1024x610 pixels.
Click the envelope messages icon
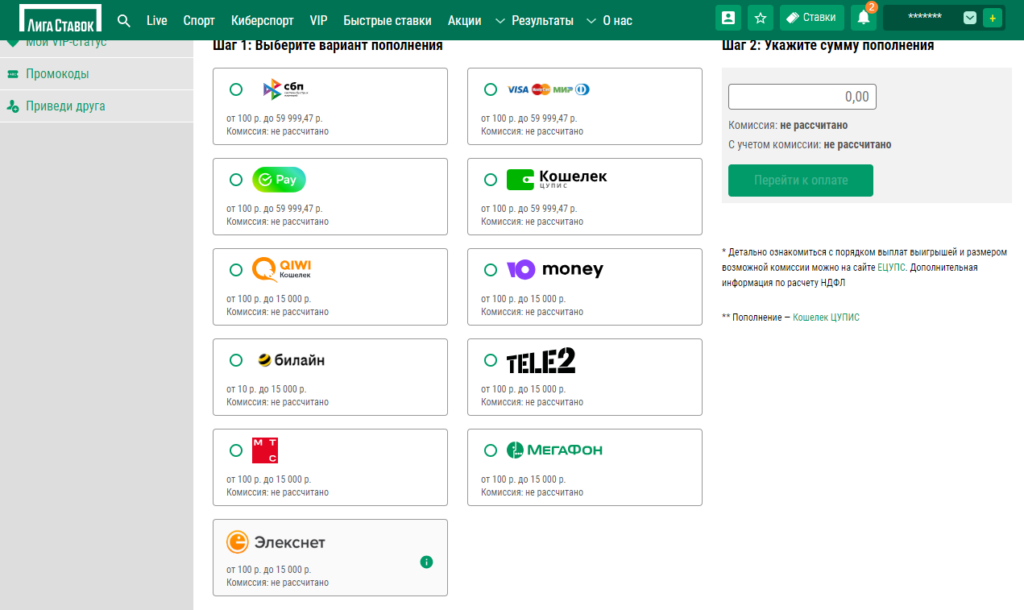coord(970,18)
